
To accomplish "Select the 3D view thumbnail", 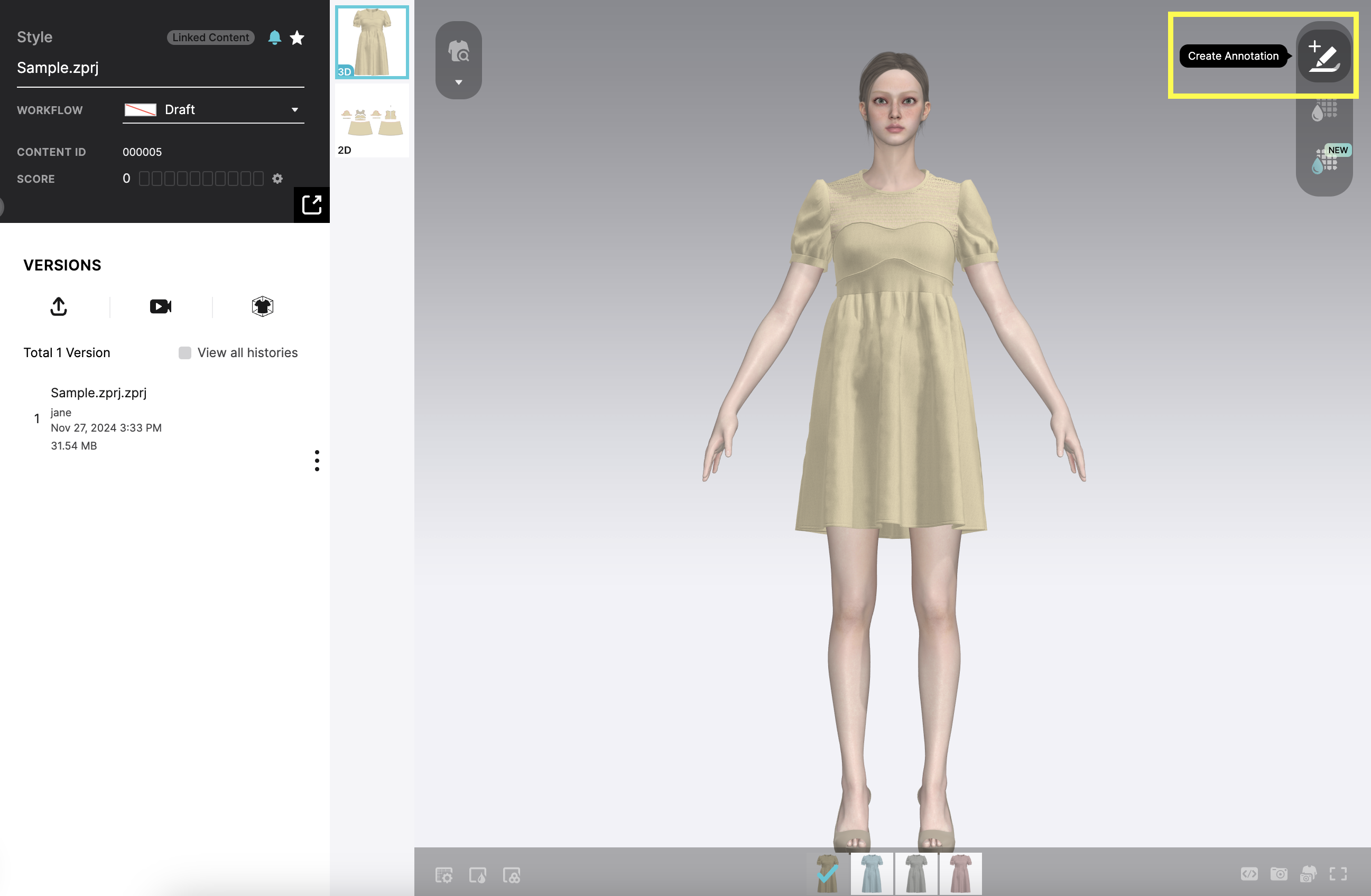I will pyautogui.click(x=372, y=42).
